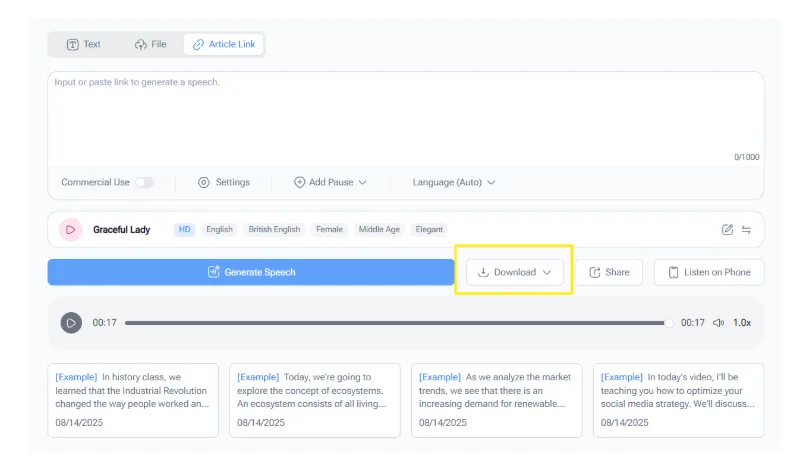Image resolution: width=802 pixels, height=465 pixels.
Task: Expand the Add Pause dropdown
Action: tap(330, 183)
